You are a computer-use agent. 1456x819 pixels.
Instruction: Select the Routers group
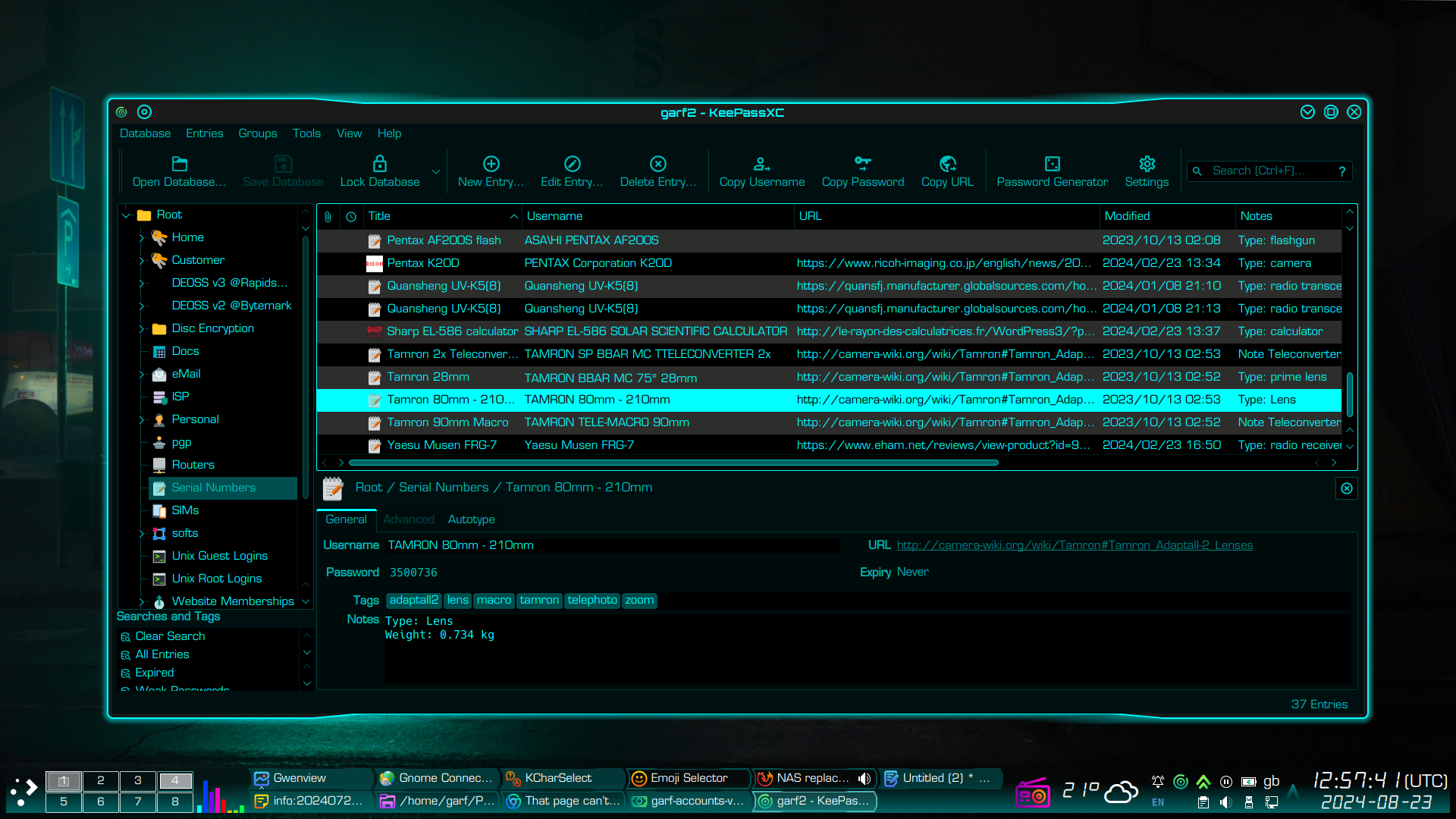[x=193, y=466]
